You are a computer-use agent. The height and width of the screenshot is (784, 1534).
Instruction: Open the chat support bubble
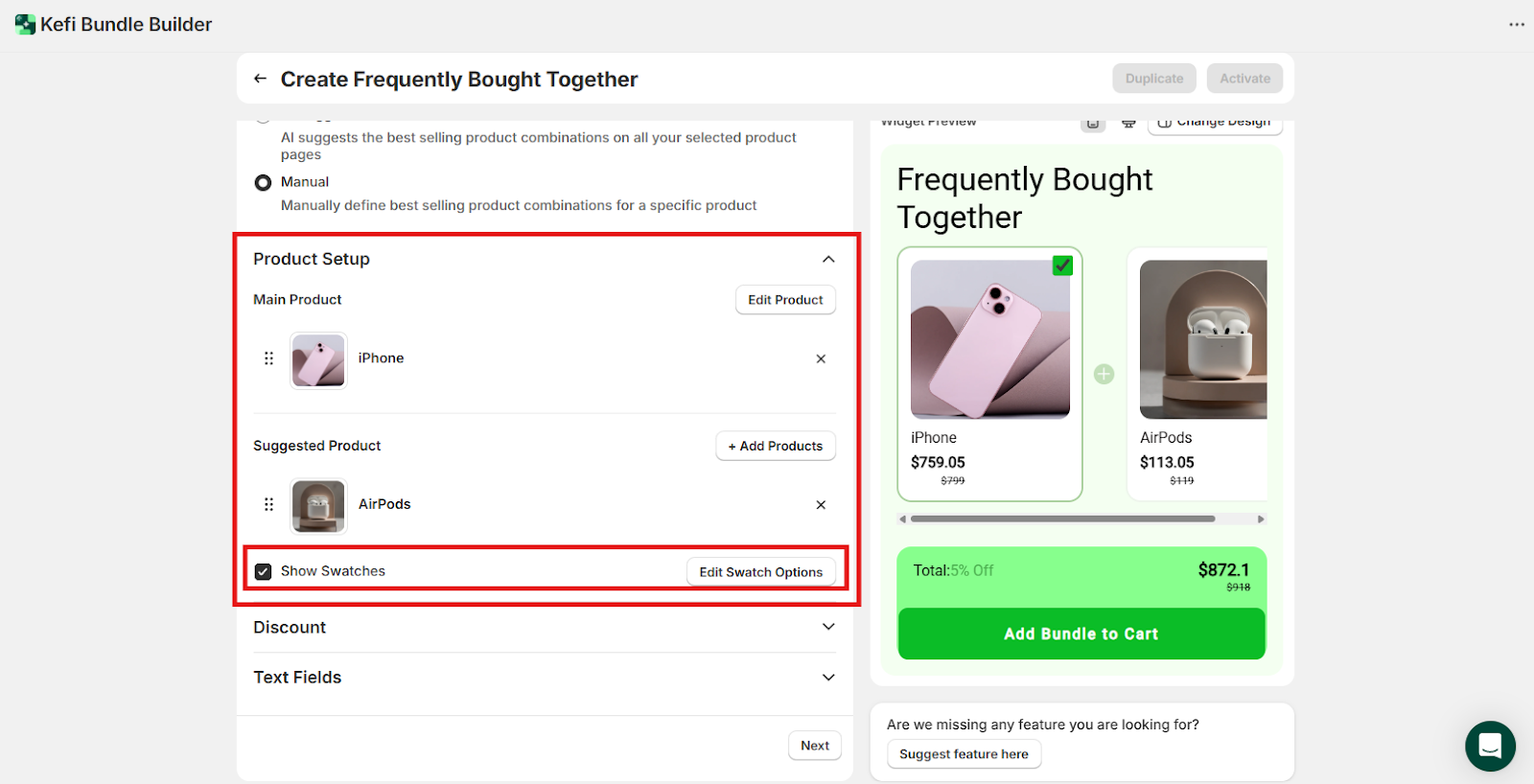click(x=1490, y=746)
